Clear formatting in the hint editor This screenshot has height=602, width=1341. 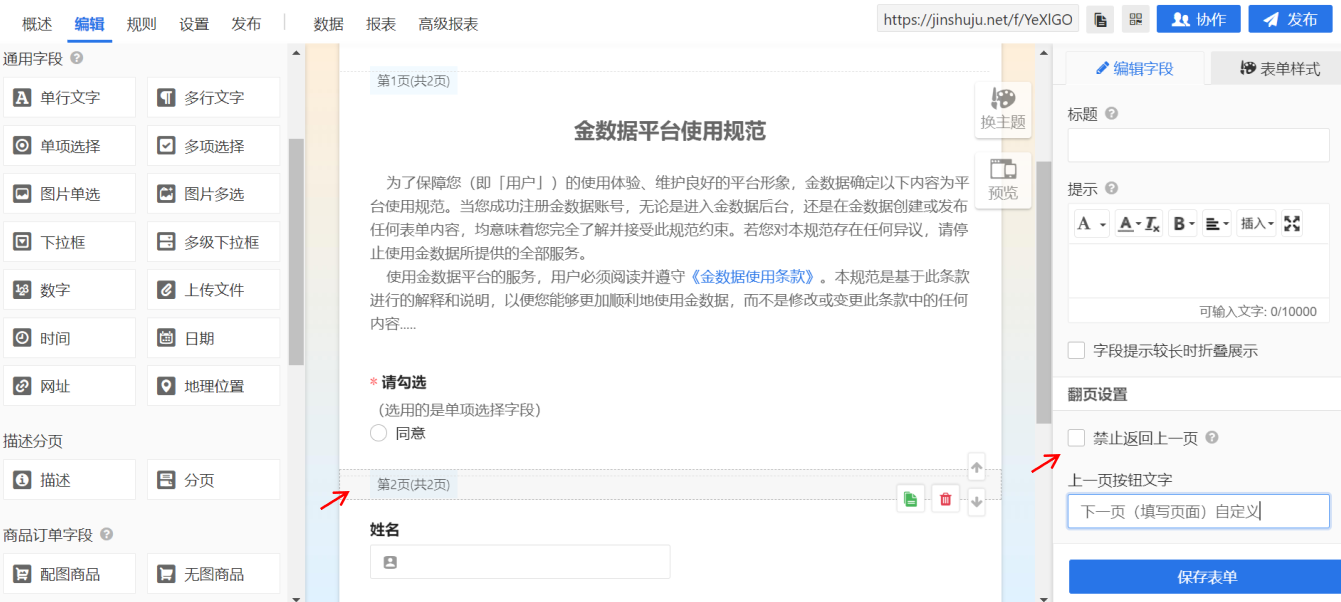click(x=1153, y=223)
